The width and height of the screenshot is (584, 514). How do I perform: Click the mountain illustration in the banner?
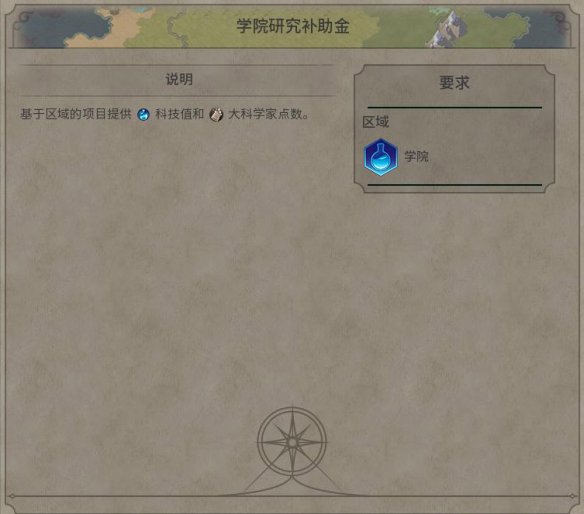coord(448,28)
